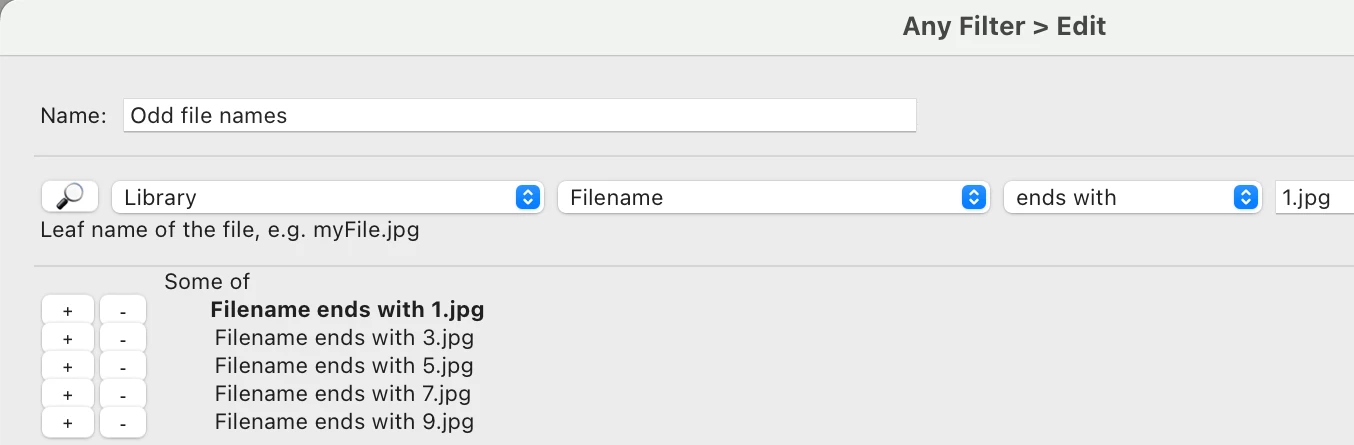The width and height of the screenshot is (1354, 445).
Task: Open the 'ends with' operator dropdown
Action: click(x=1130, y=198)
